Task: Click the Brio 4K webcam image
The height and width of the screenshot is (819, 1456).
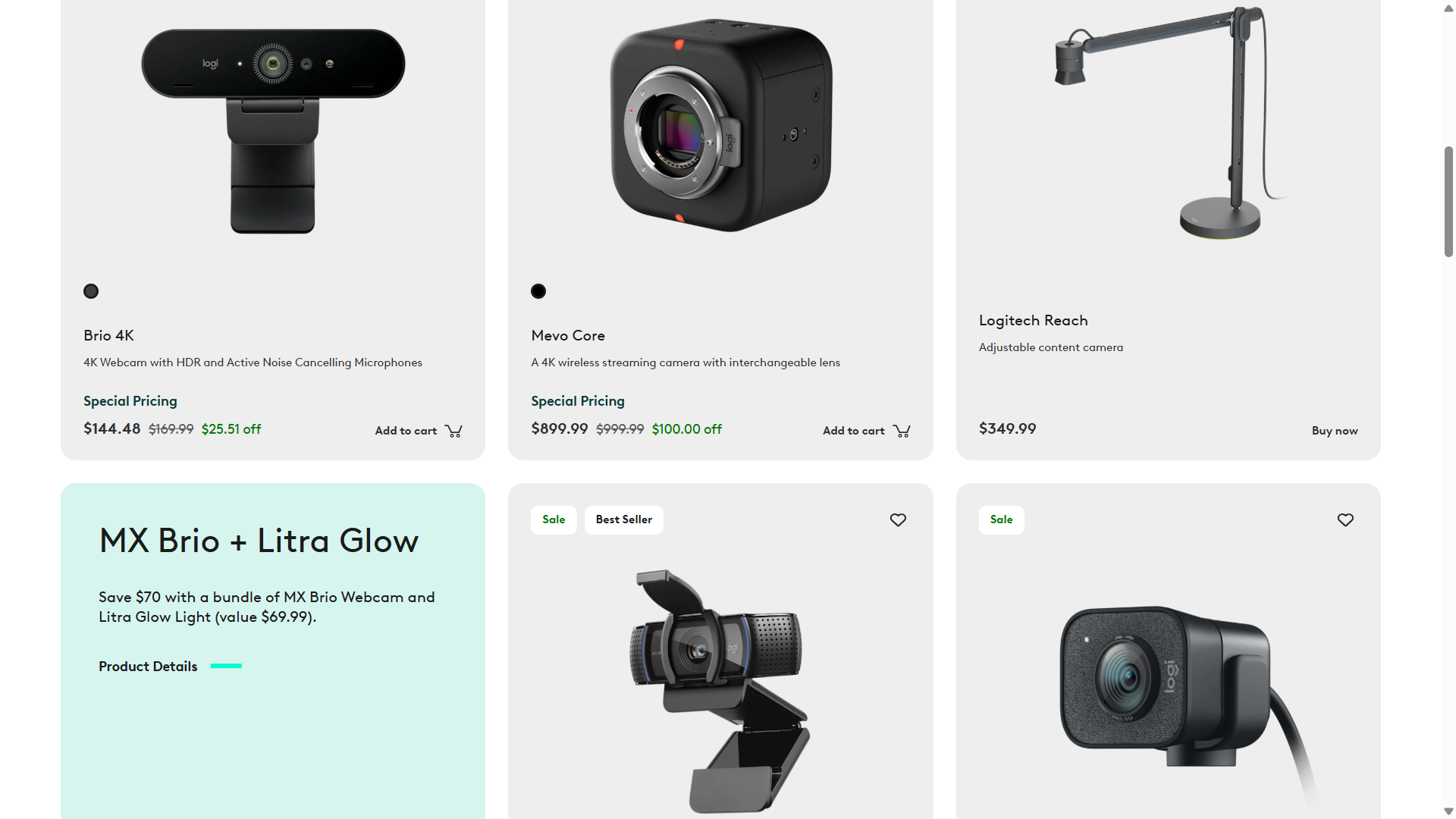Action: 273,130
